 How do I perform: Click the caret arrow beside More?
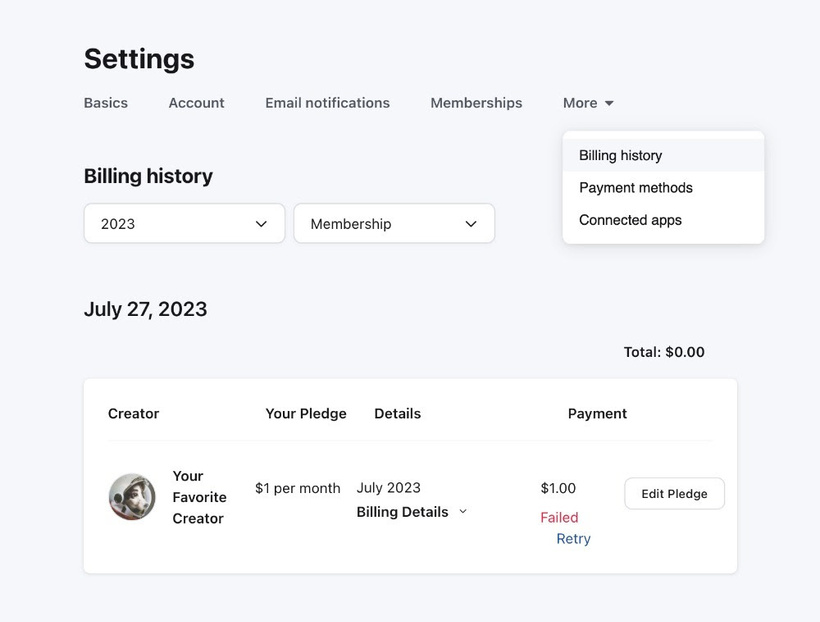coord(609,104)
